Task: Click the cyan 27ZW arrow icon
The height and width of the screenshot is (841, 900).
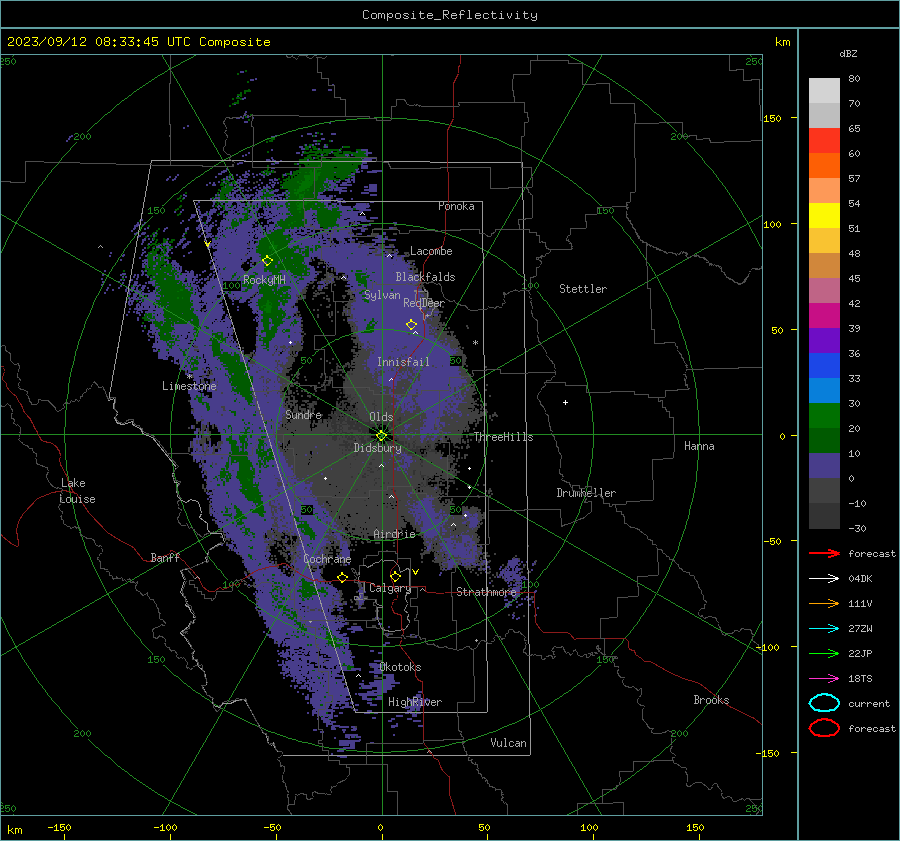Action: pyautogui.click(x=824, y=629)
